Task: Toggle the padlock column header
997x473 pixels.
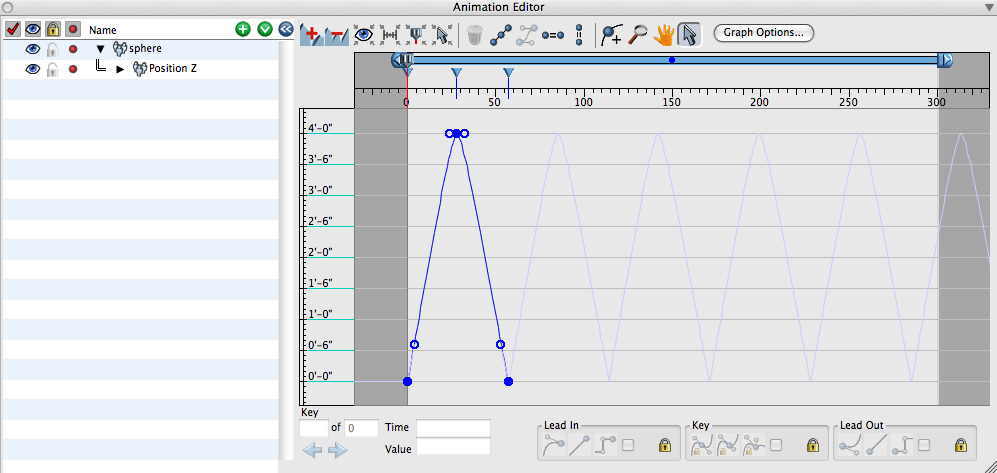Action: 53,29
